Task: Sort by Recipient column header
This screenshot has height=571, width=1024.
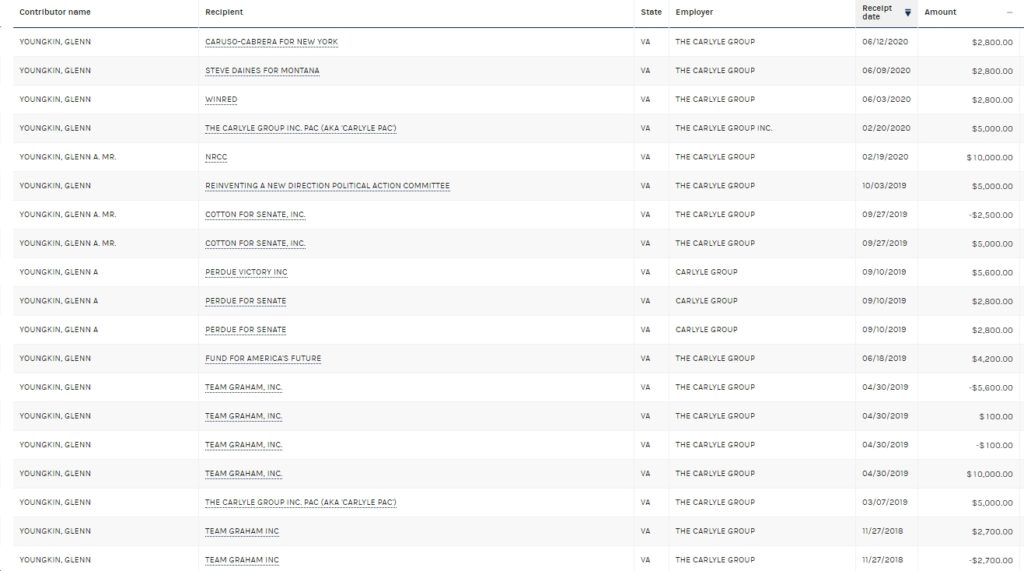Action: coord(224,12)
